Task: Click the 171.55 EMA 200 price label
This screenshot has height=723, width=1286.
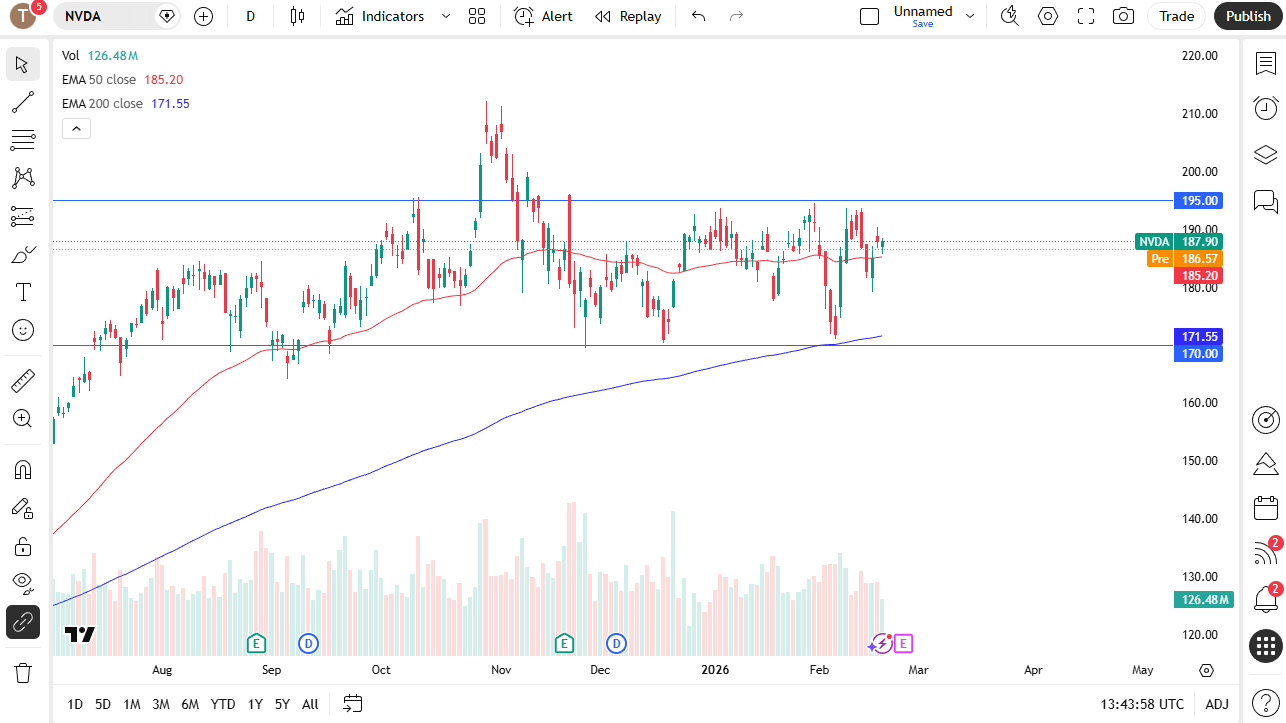Action: point(1198,337)
